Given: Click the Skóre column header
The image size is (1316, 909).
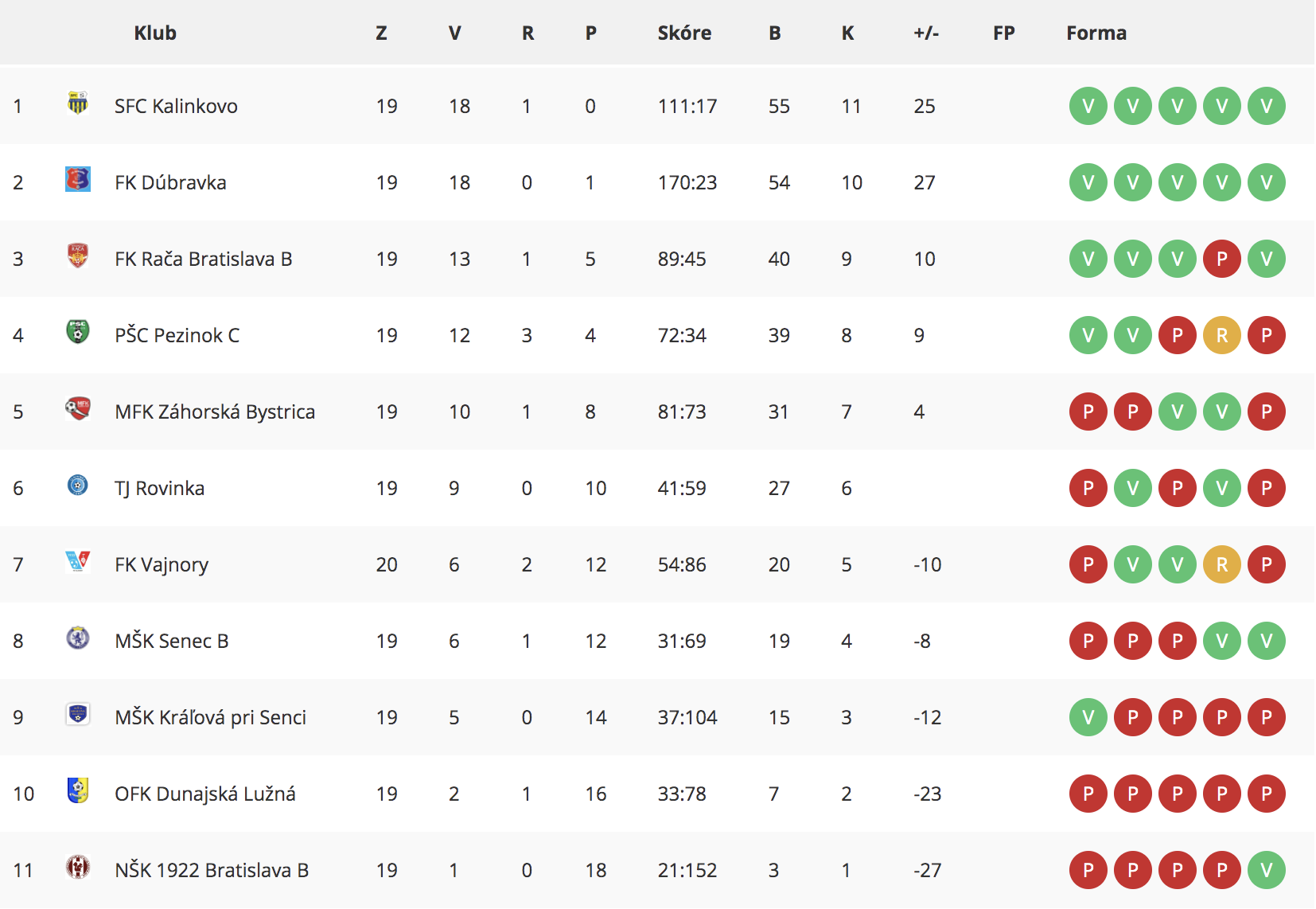Looking at the screenshot, I should tap(684, 33).
